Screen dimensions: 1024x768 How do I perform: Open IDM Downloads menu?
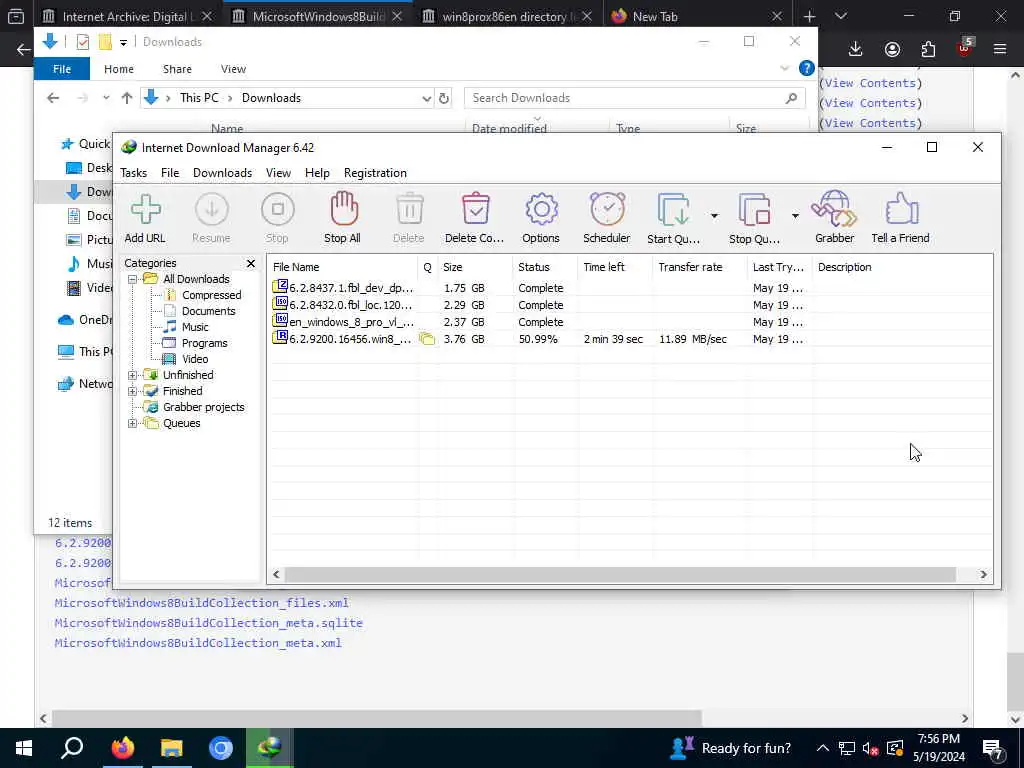click(223, 173)
